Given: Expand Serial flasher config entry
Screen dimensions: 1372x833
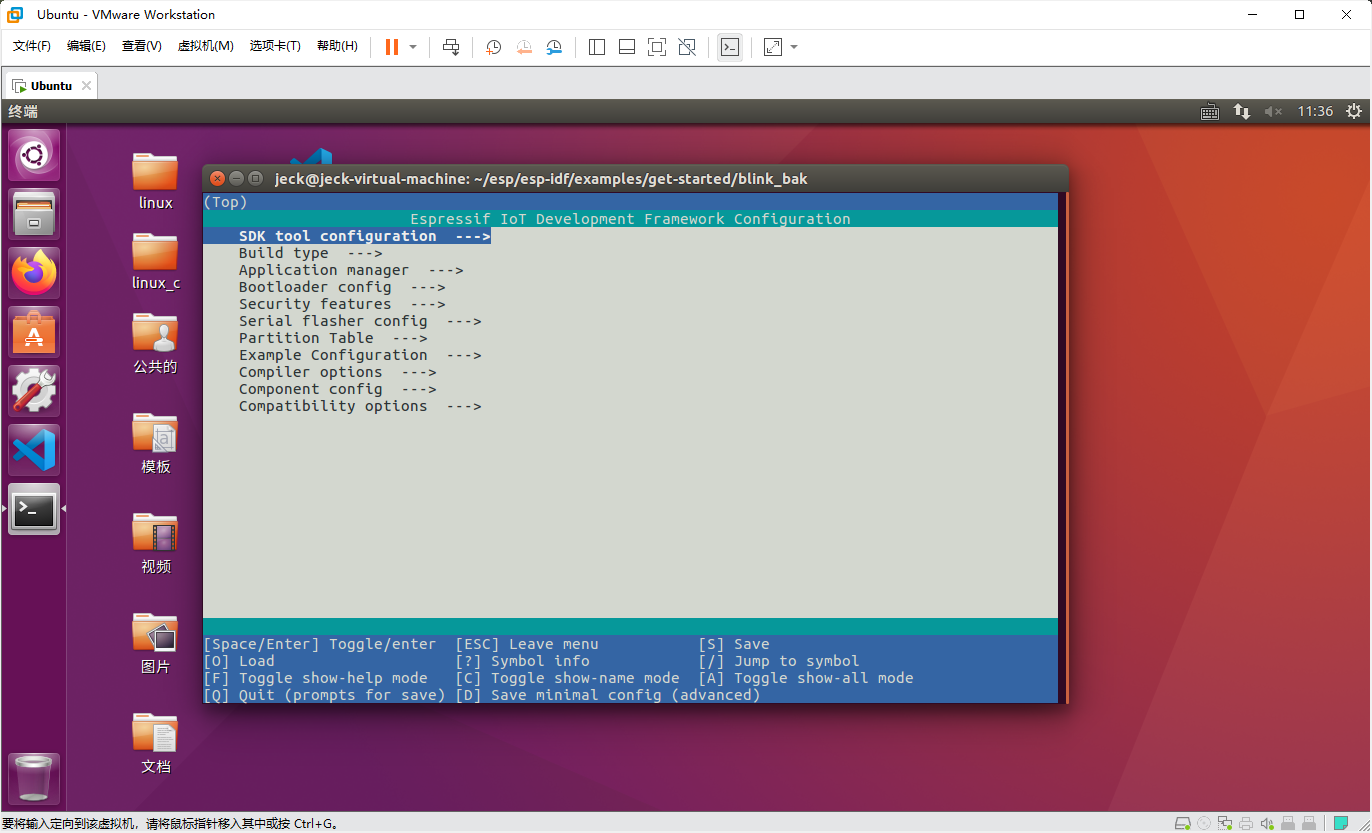Looking at the screenshot, I should coord(360,321).
